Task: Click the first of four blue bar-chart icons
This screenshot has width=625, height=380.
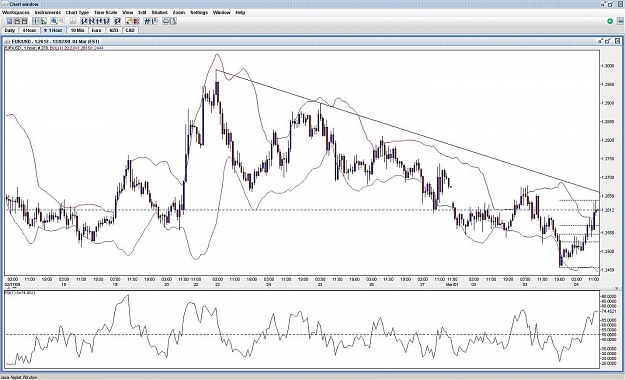Action: click(84, 21)
